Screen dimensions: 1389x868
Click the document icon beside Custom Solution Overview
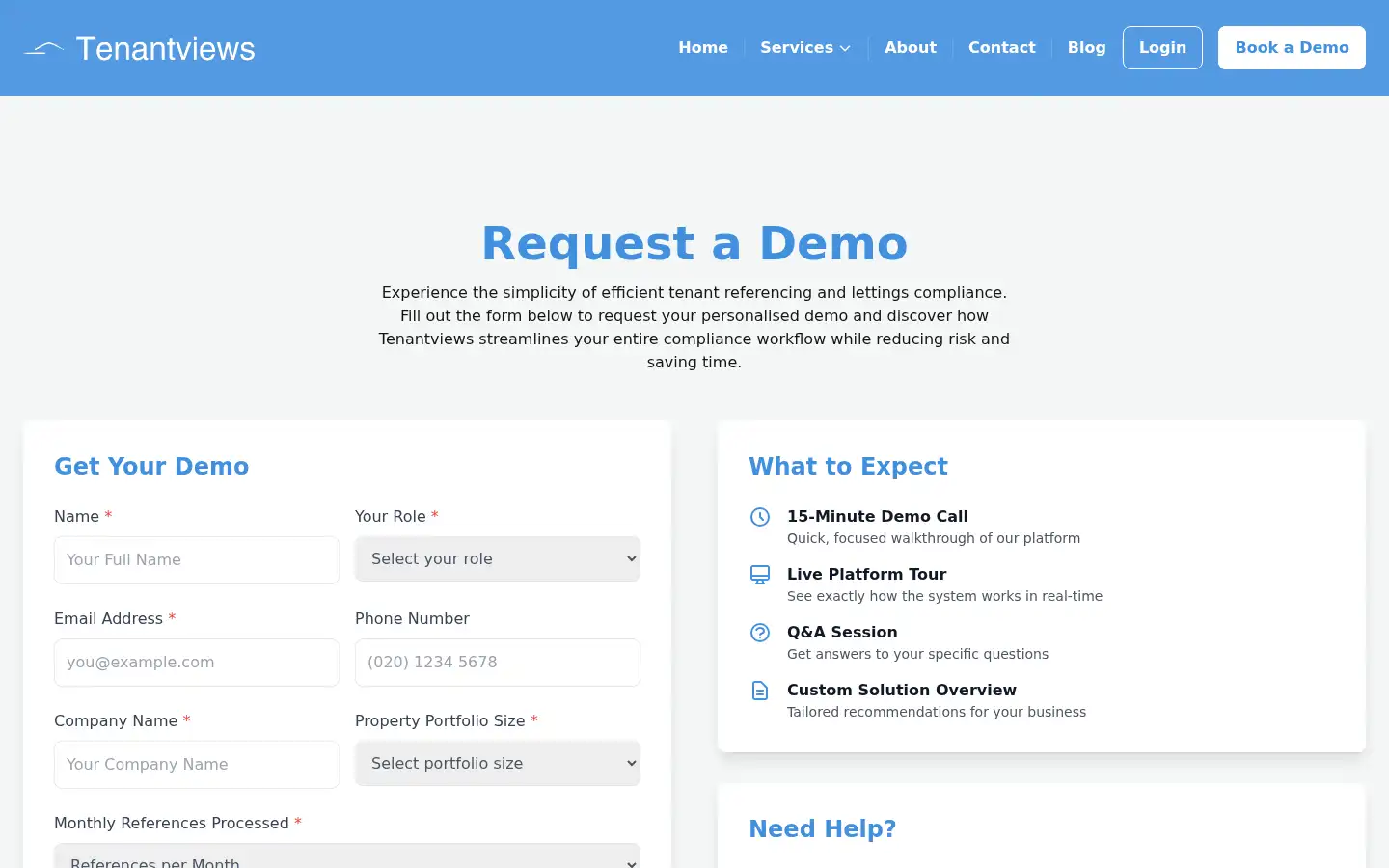point(760,691)
